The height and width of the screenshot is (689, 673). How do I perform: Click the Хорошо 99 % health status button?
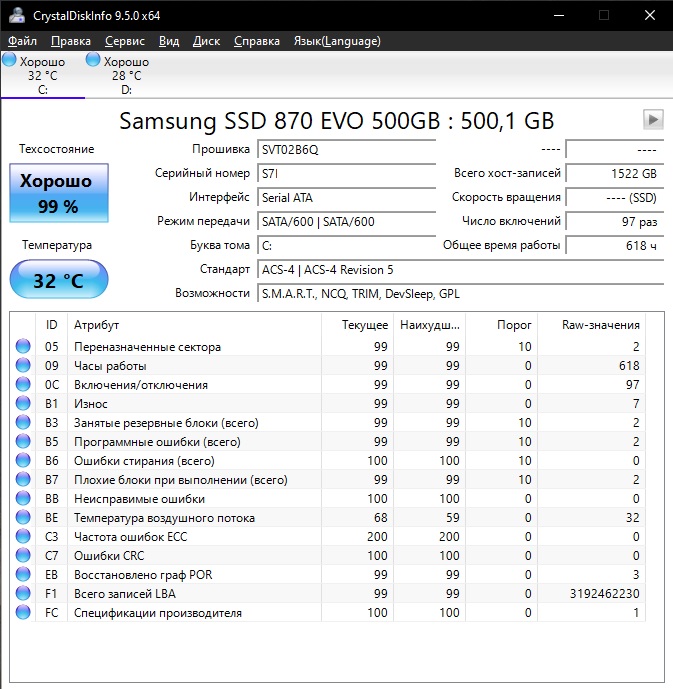58,193
